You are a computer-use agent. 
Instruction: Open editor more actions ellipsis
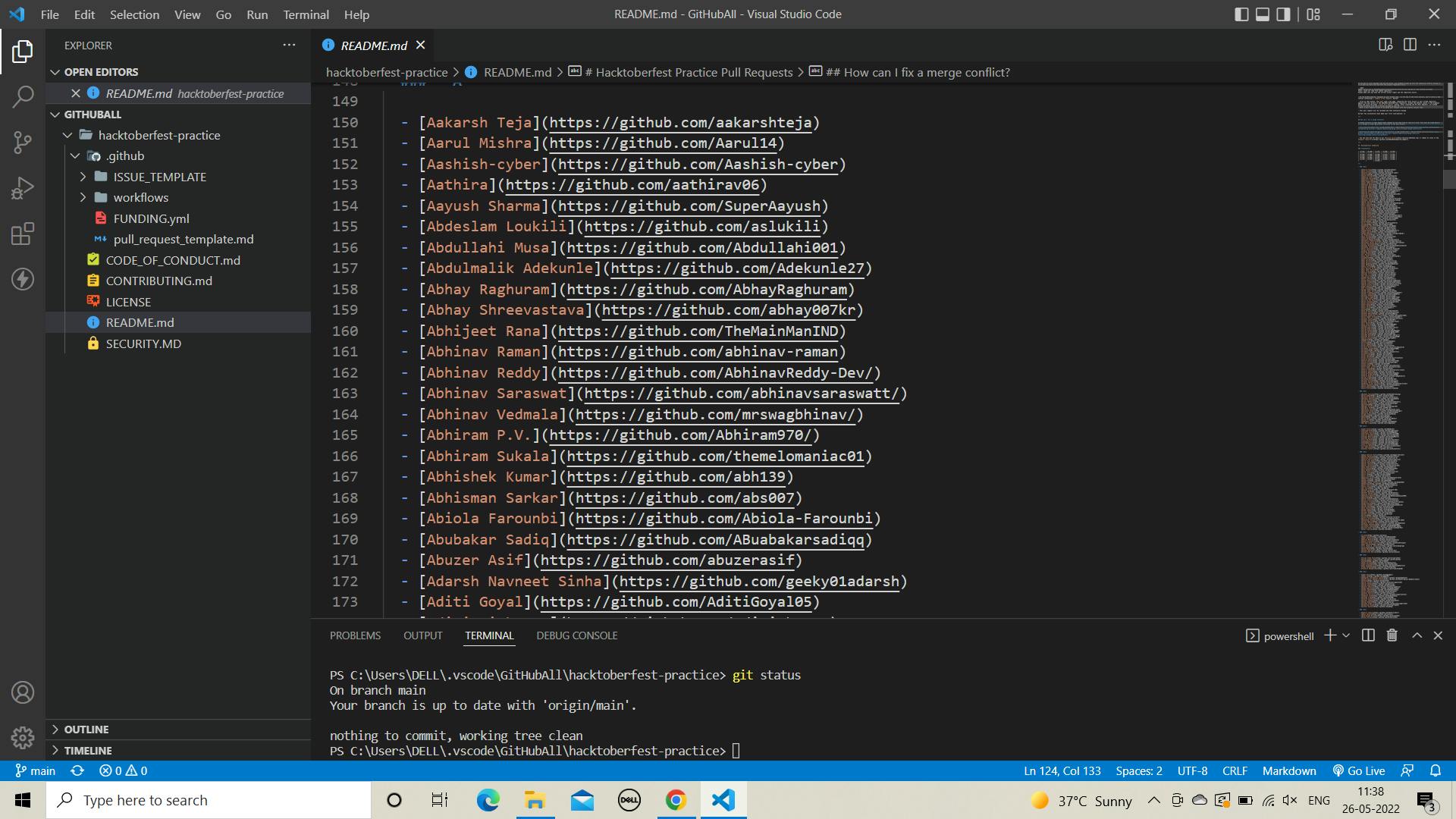pyautogui.click(x=1434, y=45)
